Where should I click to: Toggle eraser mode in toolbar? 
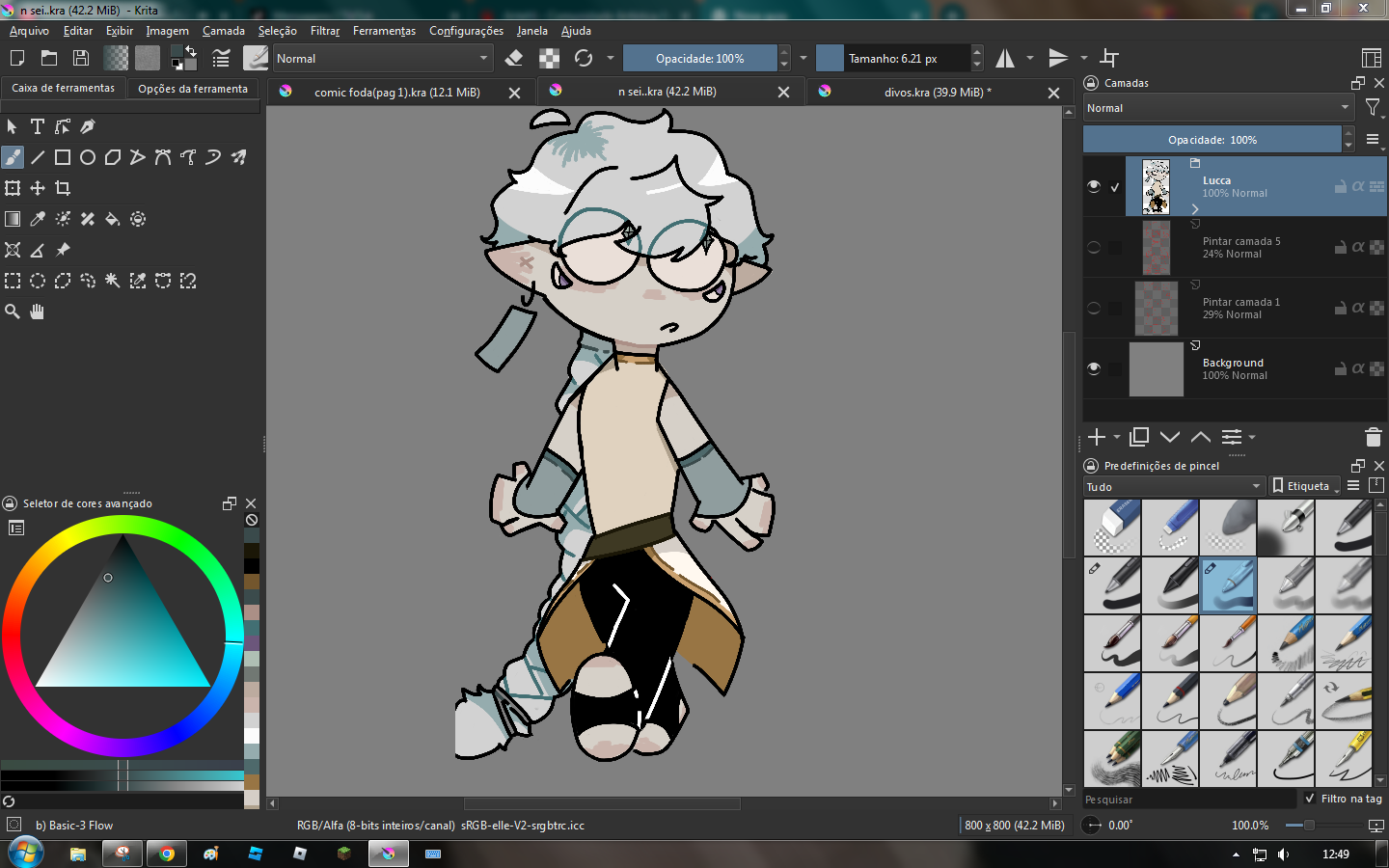coord(514,58)
